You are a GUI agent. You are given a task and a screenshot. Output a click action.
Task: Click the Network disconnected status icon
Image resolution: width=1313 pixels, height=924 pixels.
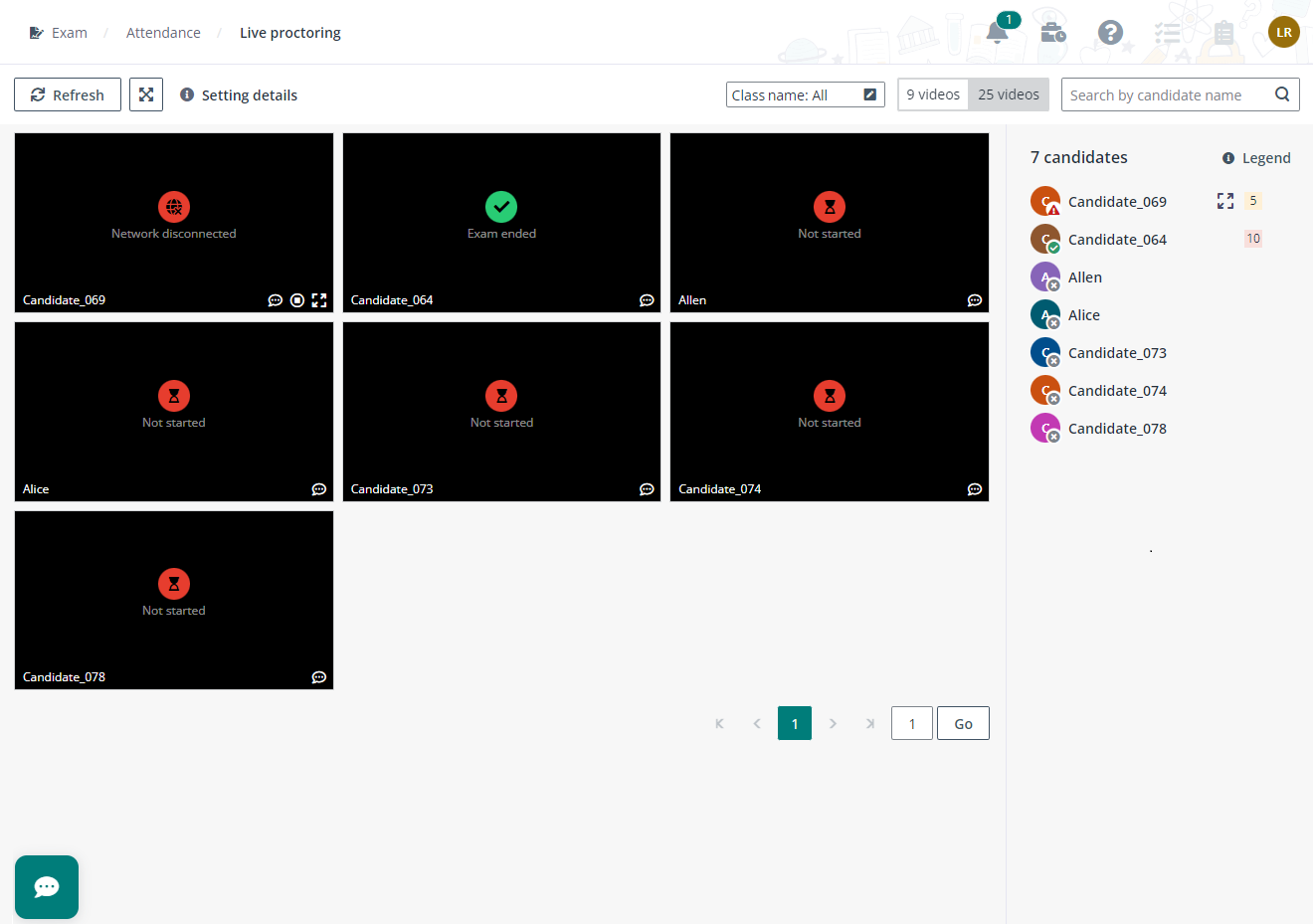[174, 207]
